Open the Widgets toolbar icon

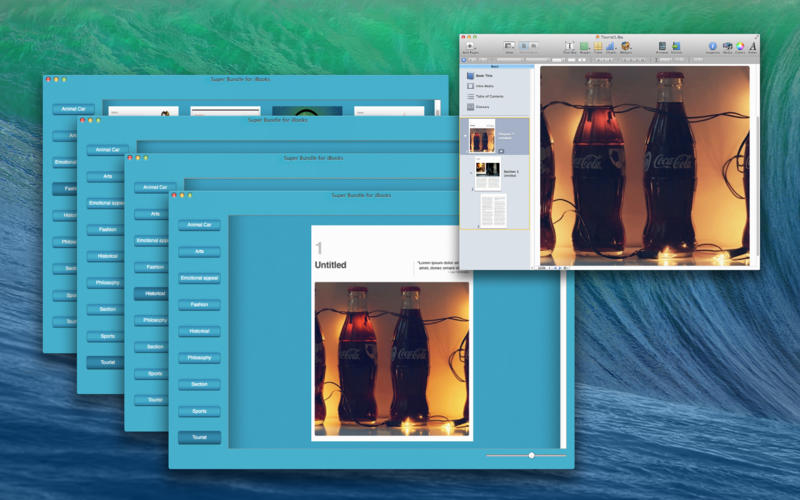click(x=626, y=46)
